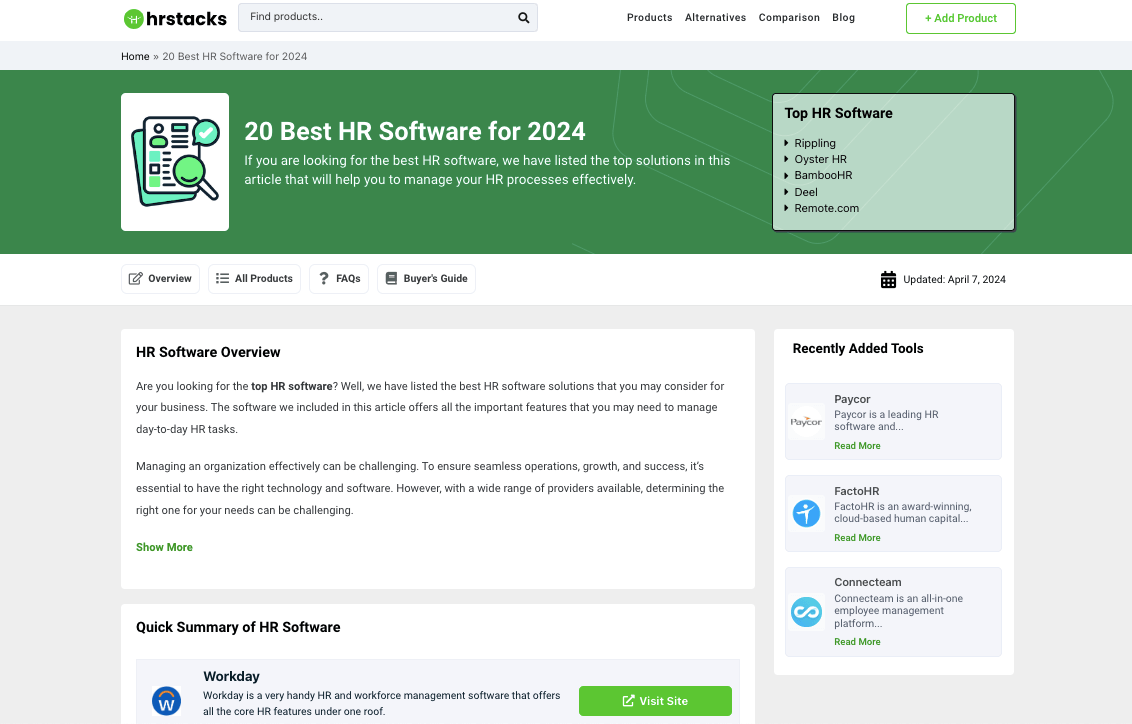Click the calendar icon by Updated date
Viewport: 1132px width, 724px height.
[888, 279]
